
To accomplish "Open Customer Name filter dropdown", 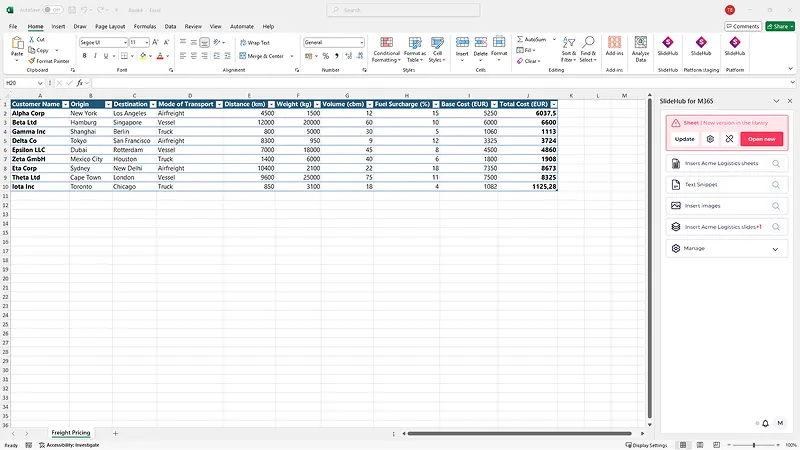I will (x=65, y=104).
